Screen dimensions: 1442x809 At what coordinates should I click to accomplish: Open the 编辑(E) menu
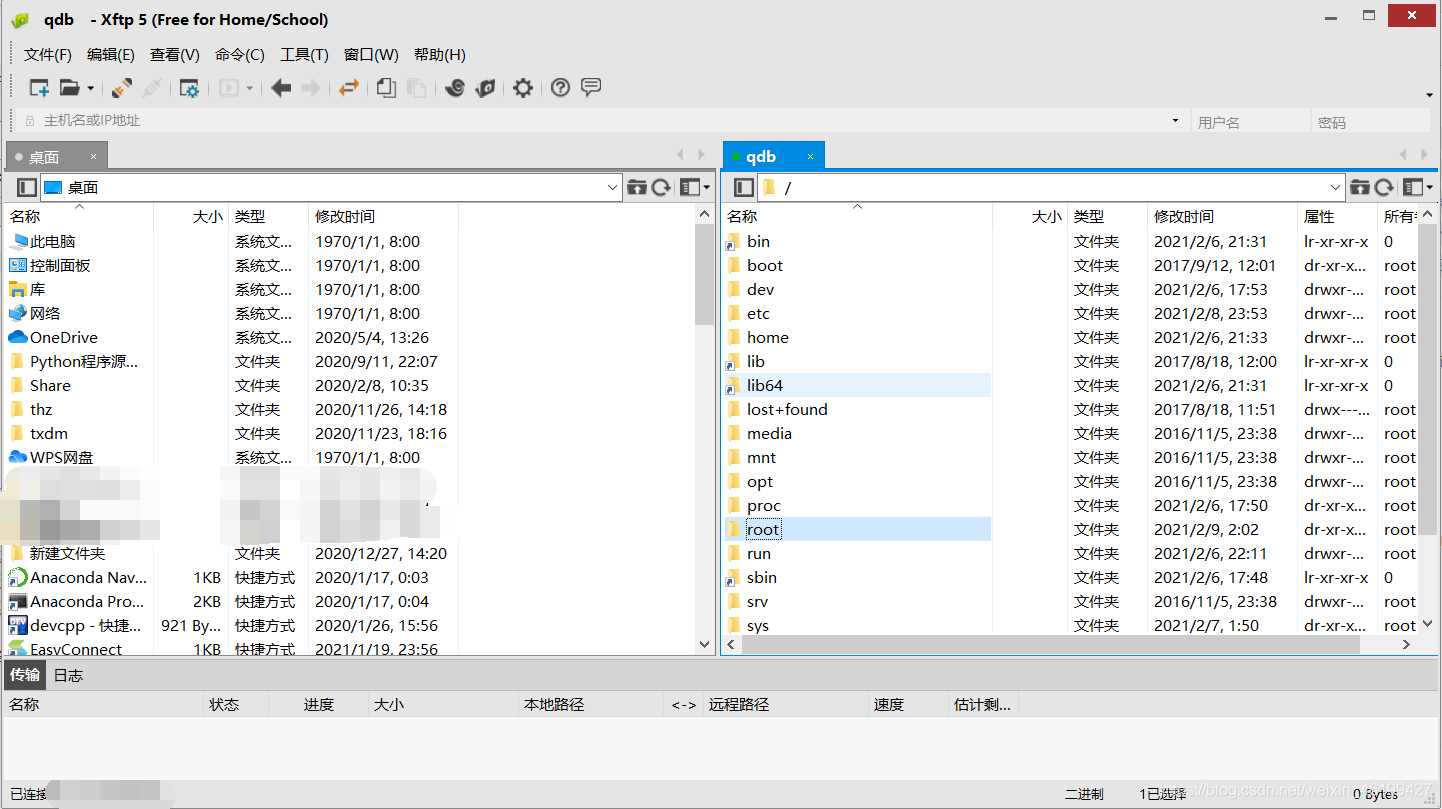coord(111,55)
